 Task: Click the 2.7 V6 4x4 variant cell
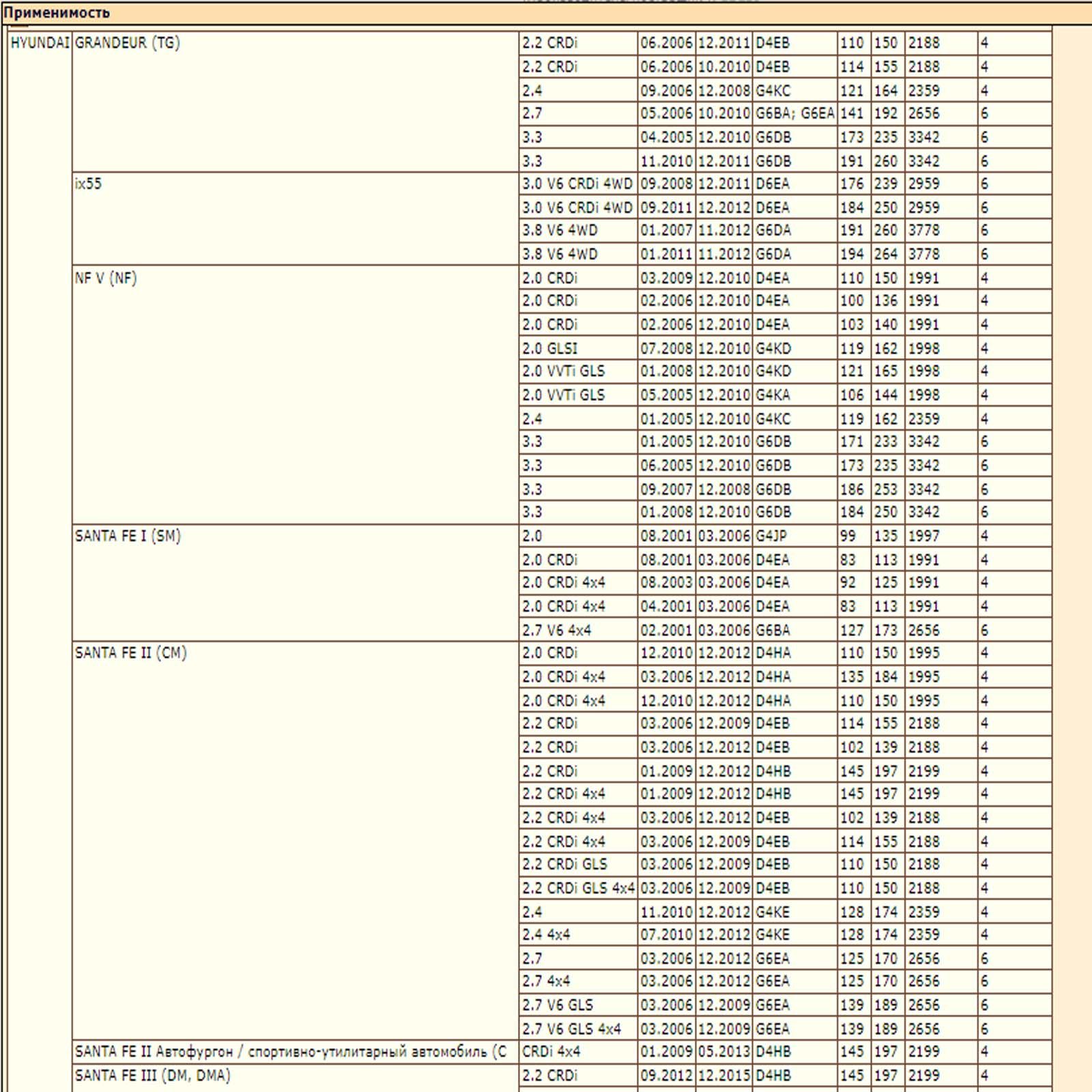pyautogui.click(x=557, y=631)
